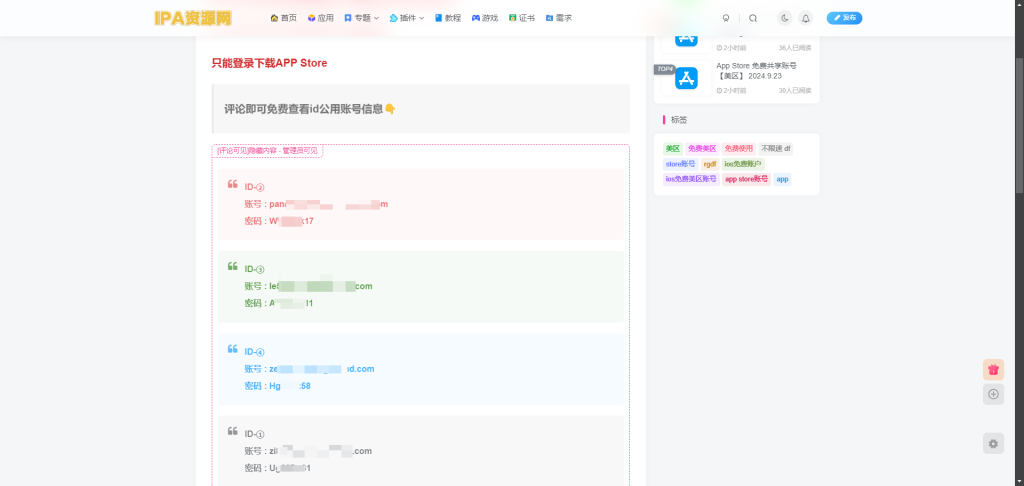
Task: Select the blue app tag
Action: [782, 179]
